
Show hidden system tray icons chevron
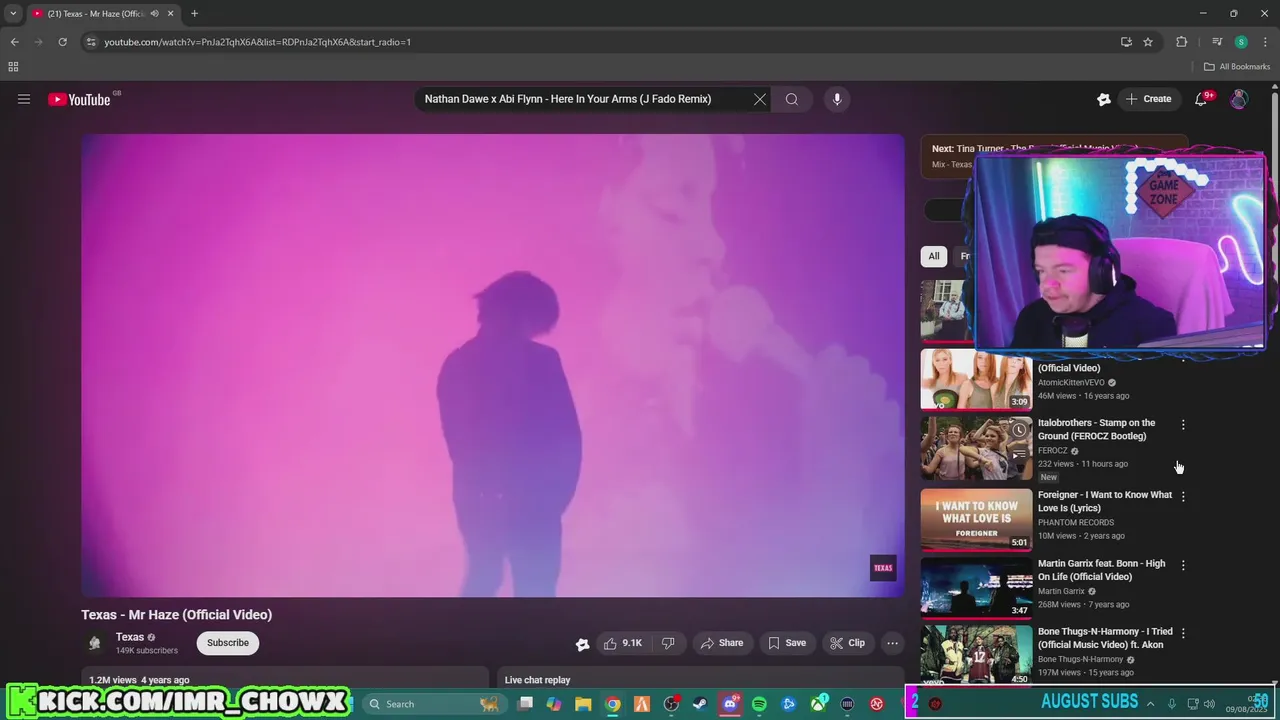click(x=1150, y=704)
